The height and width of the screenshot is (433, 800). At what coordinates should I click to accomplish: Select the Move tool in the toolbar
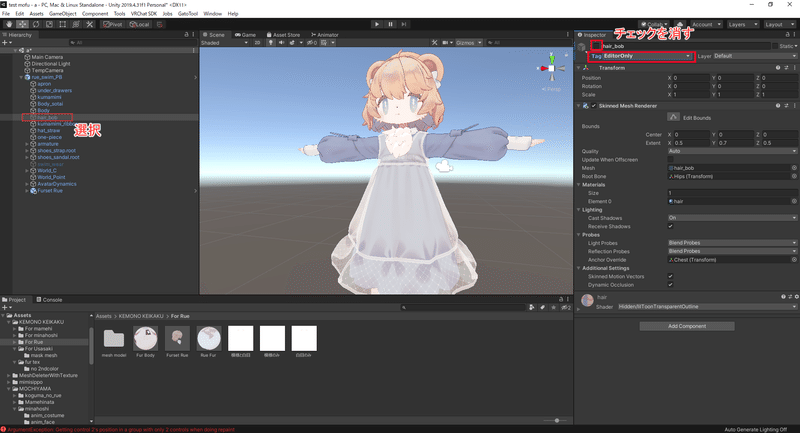22,24
